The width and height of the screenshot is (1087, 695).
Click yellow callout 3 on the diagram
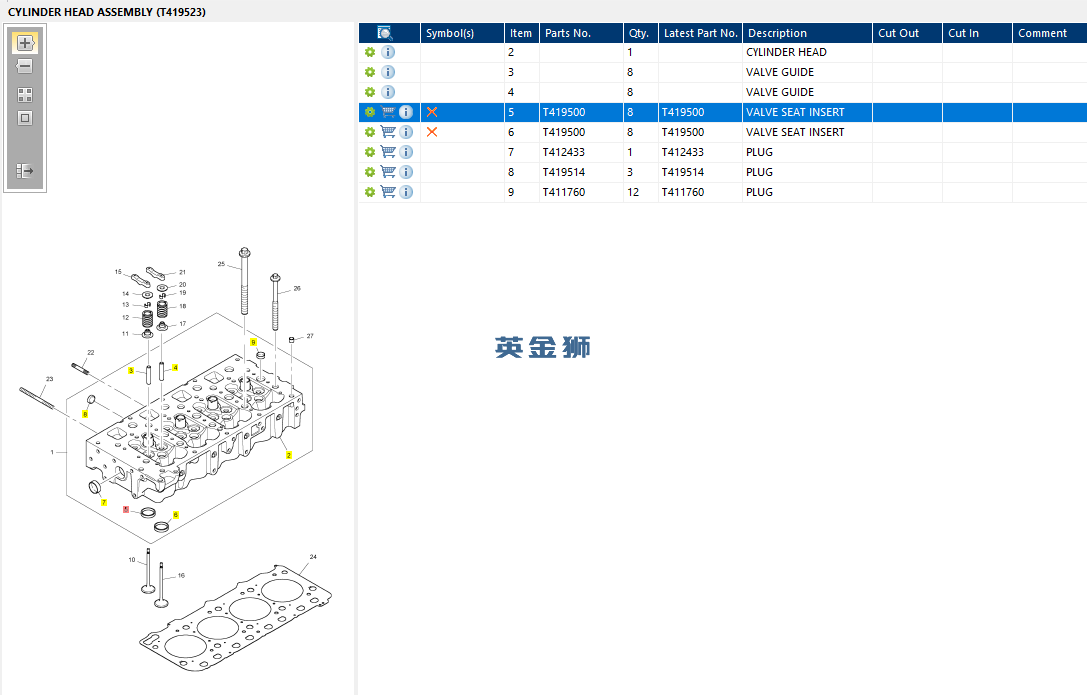131,371
